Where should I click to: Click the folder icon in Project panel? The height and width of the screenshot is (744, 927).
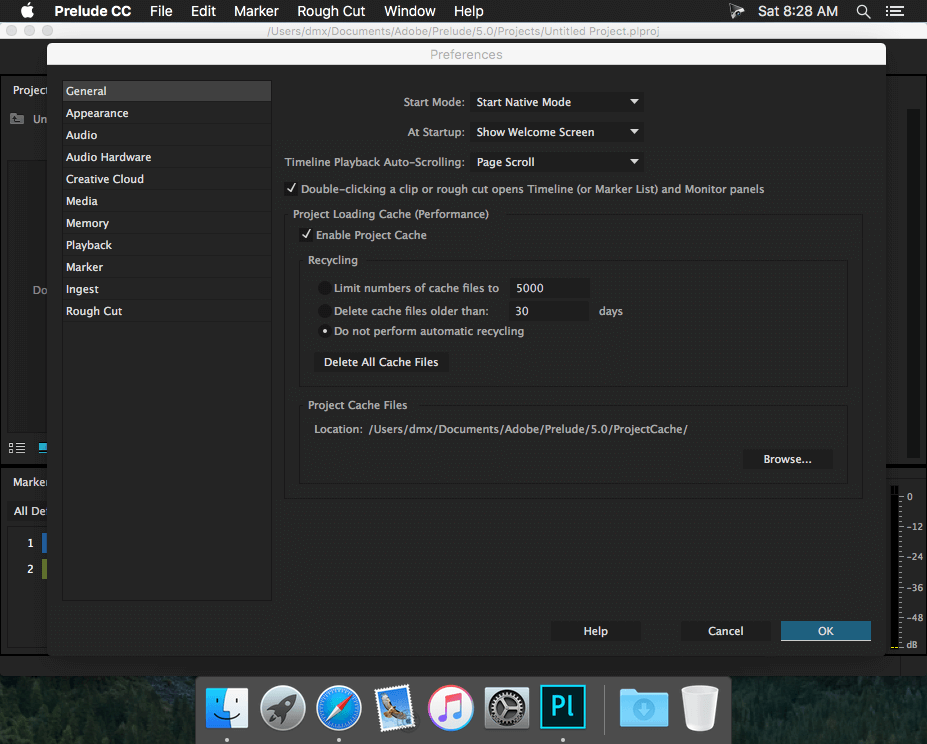tap(17, 119)
